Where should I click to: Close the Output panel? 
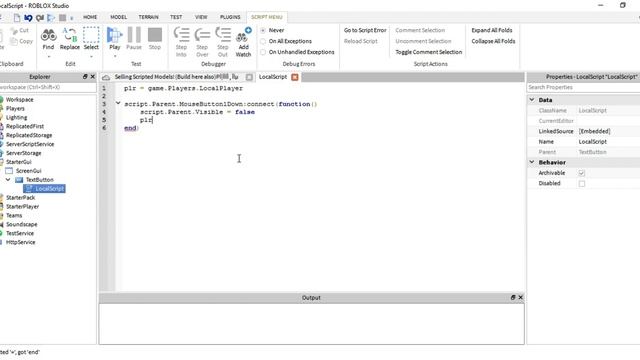pyautogui.click(x=520, y=298)
